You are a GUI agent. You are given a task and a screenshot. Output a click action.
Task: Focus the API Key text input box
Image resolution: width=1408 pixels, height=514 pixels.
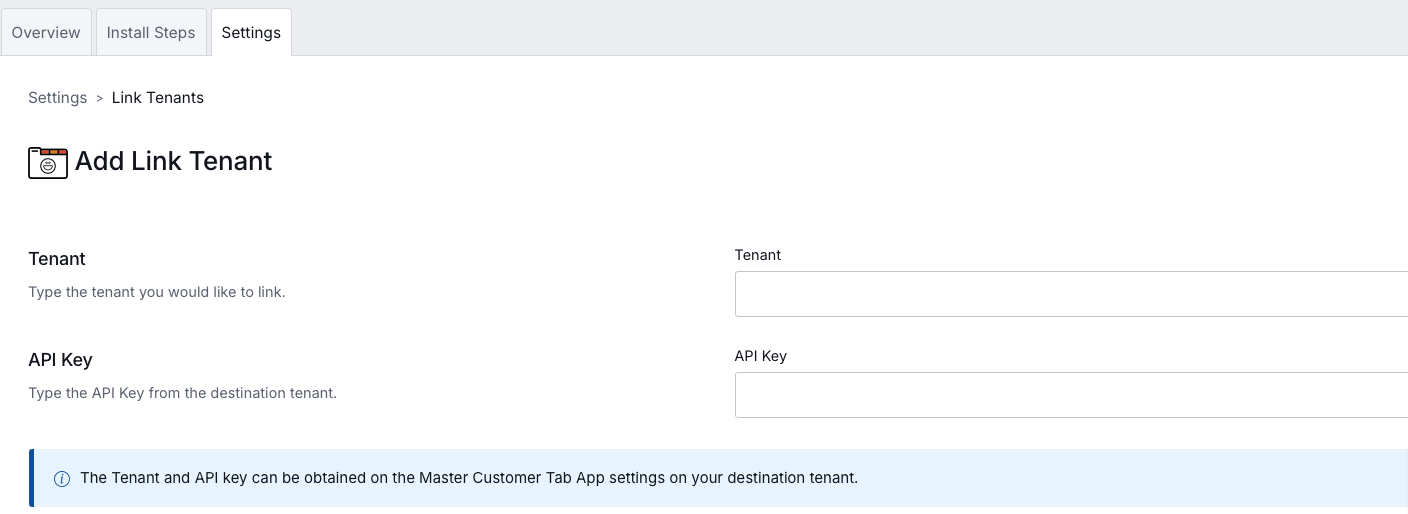click(1070, 395)
